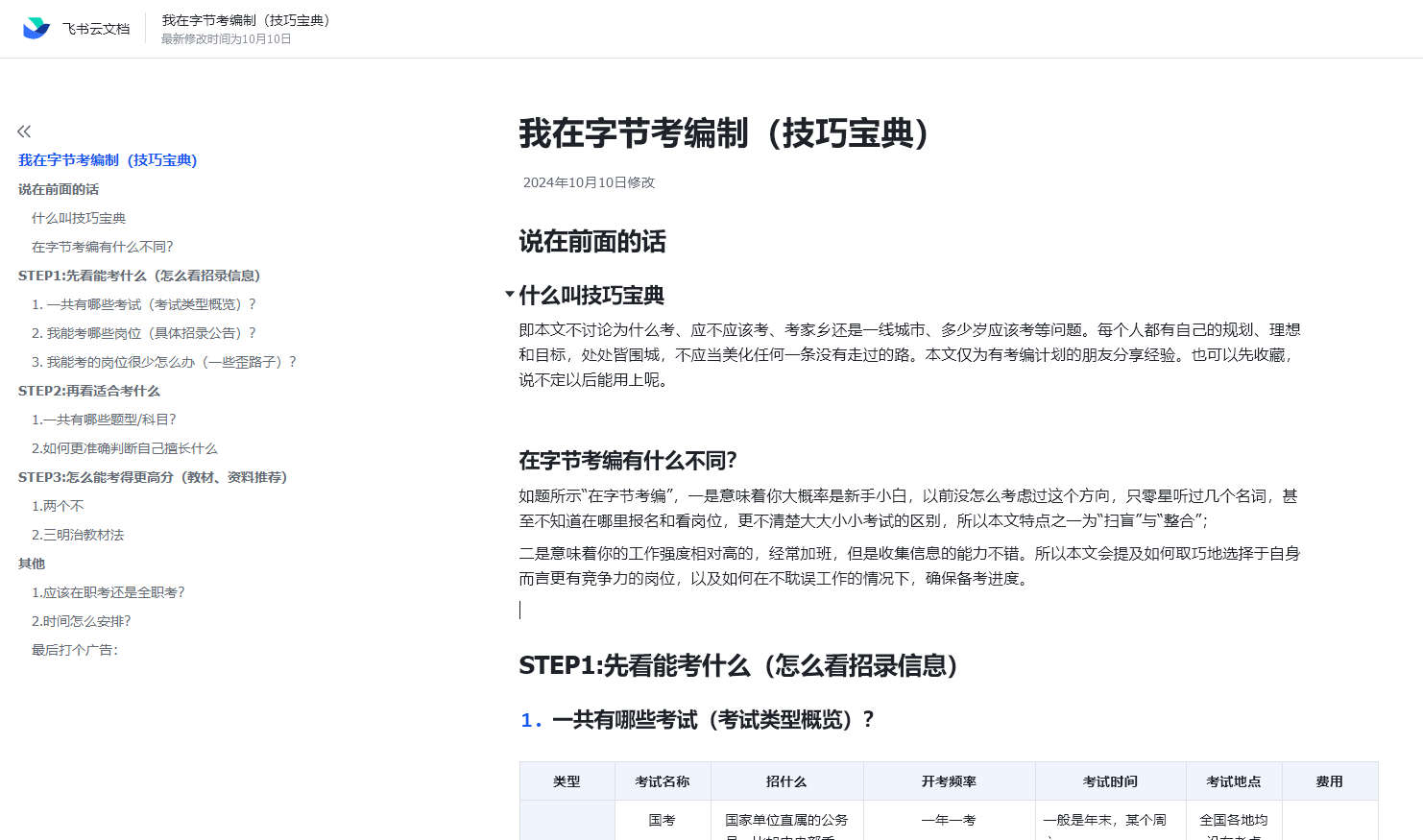Click document title in the top header bar
Viewport: 1423px width, 840px height.
tap(245, 20)
